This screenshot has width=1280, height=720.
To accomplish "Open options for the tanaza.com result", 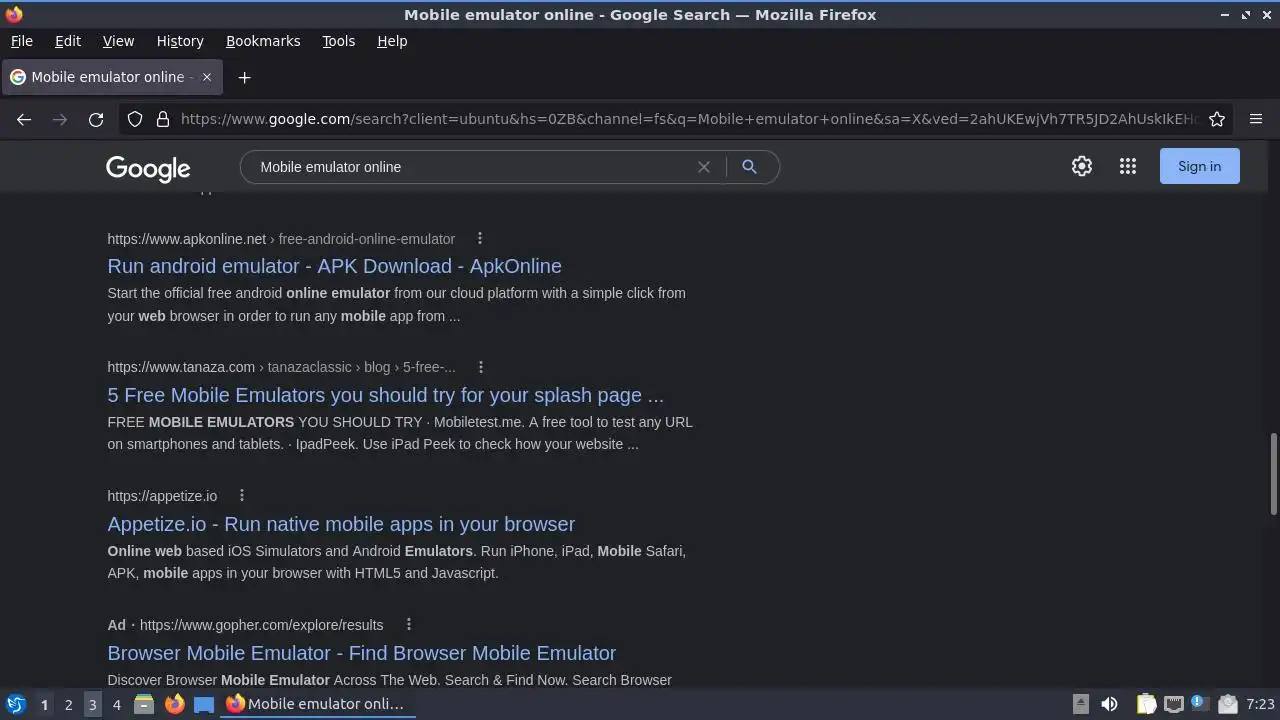I will (x=481, y=367).
